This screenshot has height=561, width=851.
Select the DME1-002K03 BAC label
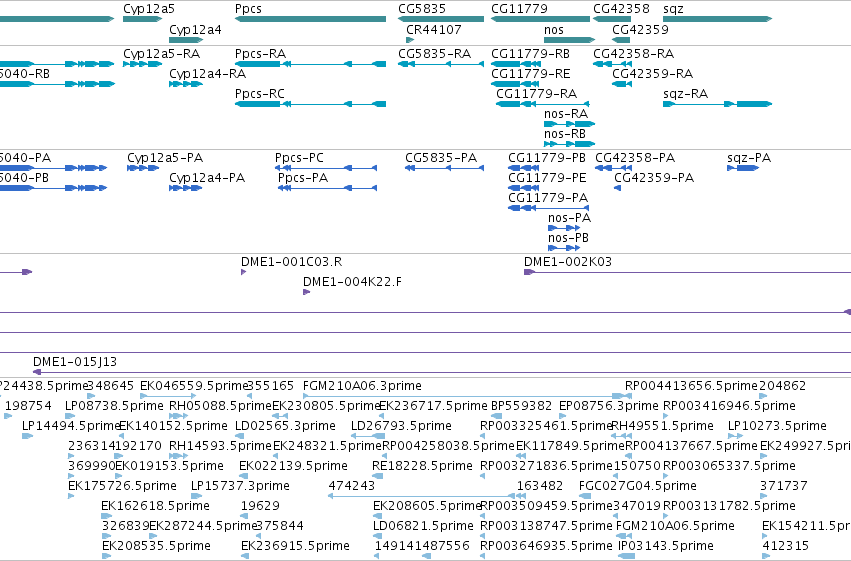pos(568,262)
